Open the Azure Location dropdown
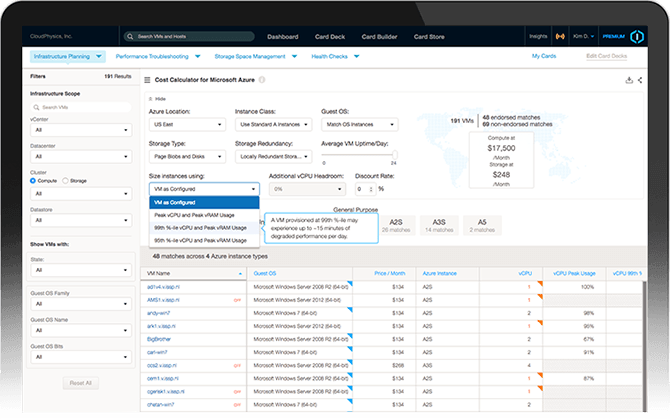 click(x=187, y=124)
